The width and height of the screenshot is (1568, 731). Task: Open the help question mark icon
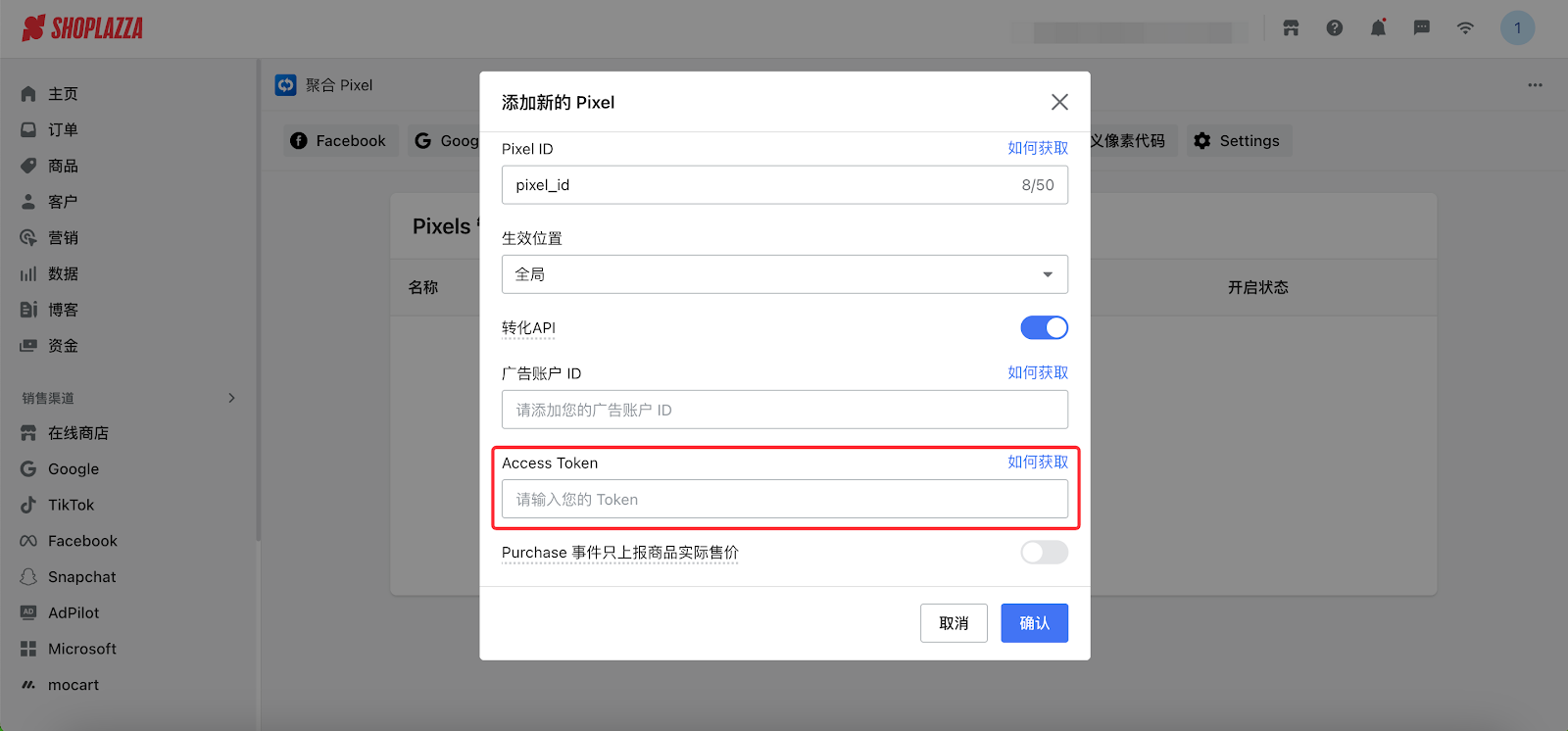(1335, 28)
